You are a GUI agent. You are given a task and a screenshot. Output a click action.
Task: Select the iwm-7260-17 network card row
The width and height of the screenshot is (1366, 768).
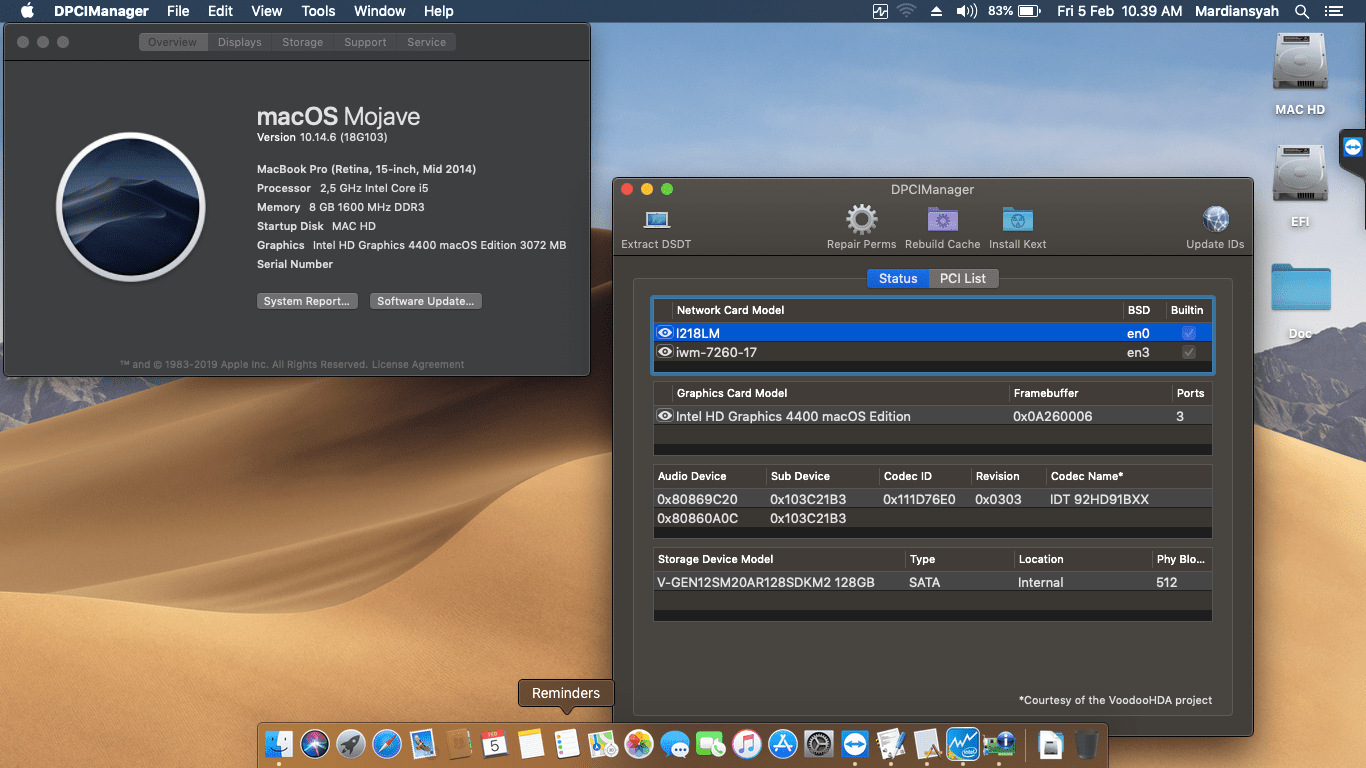coord(932,352)
